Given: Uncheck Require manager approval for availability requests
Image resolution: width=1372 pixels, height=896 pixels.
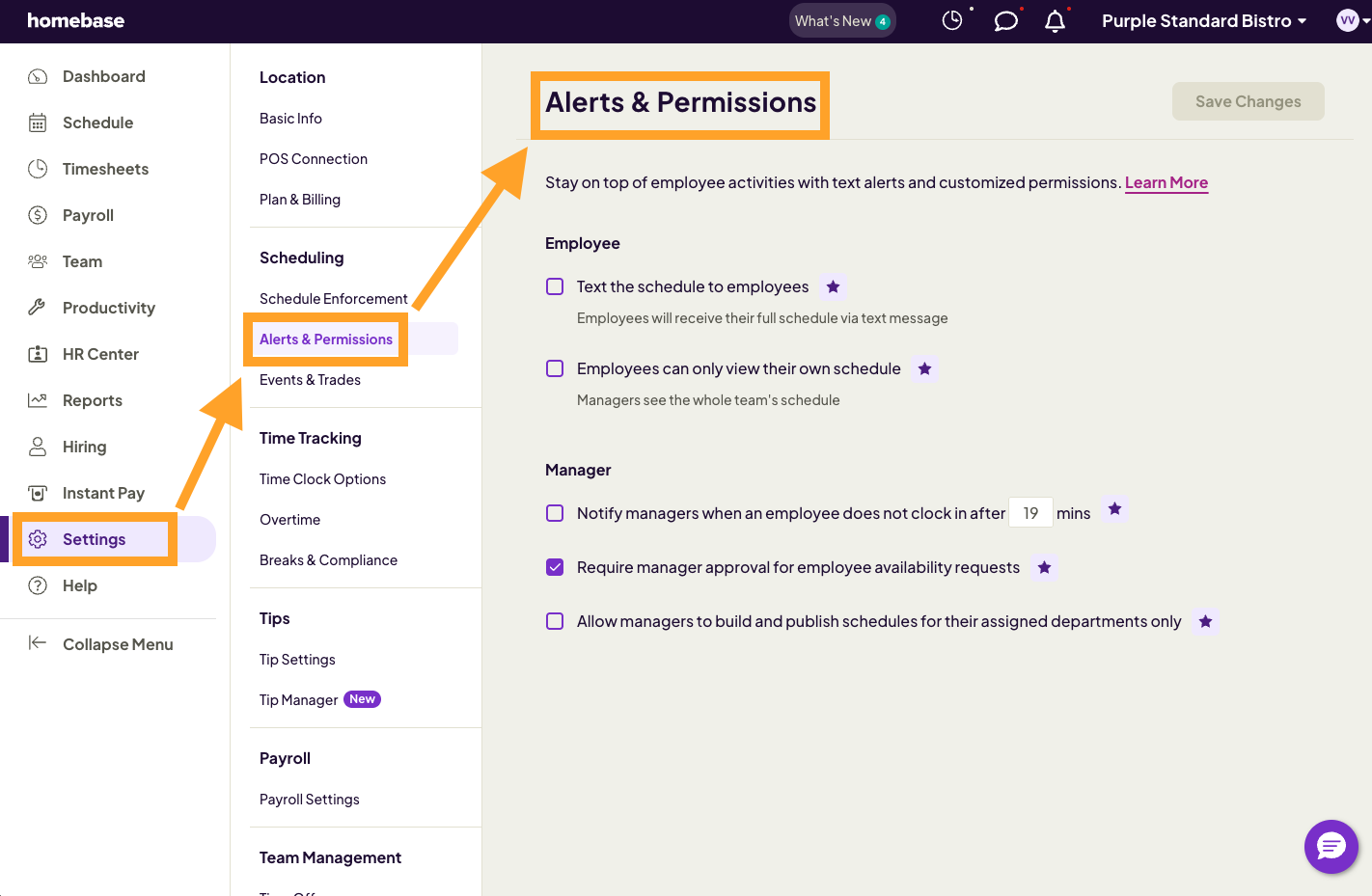Looking at the screenshot, I should 555,567.
